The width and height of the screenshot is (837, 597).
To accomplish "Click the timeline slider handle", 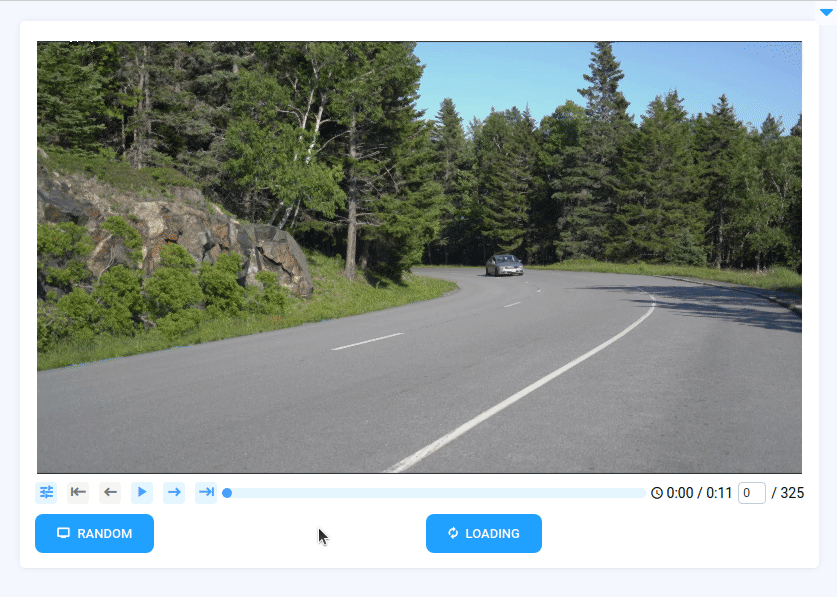I will tap(227, 493).
